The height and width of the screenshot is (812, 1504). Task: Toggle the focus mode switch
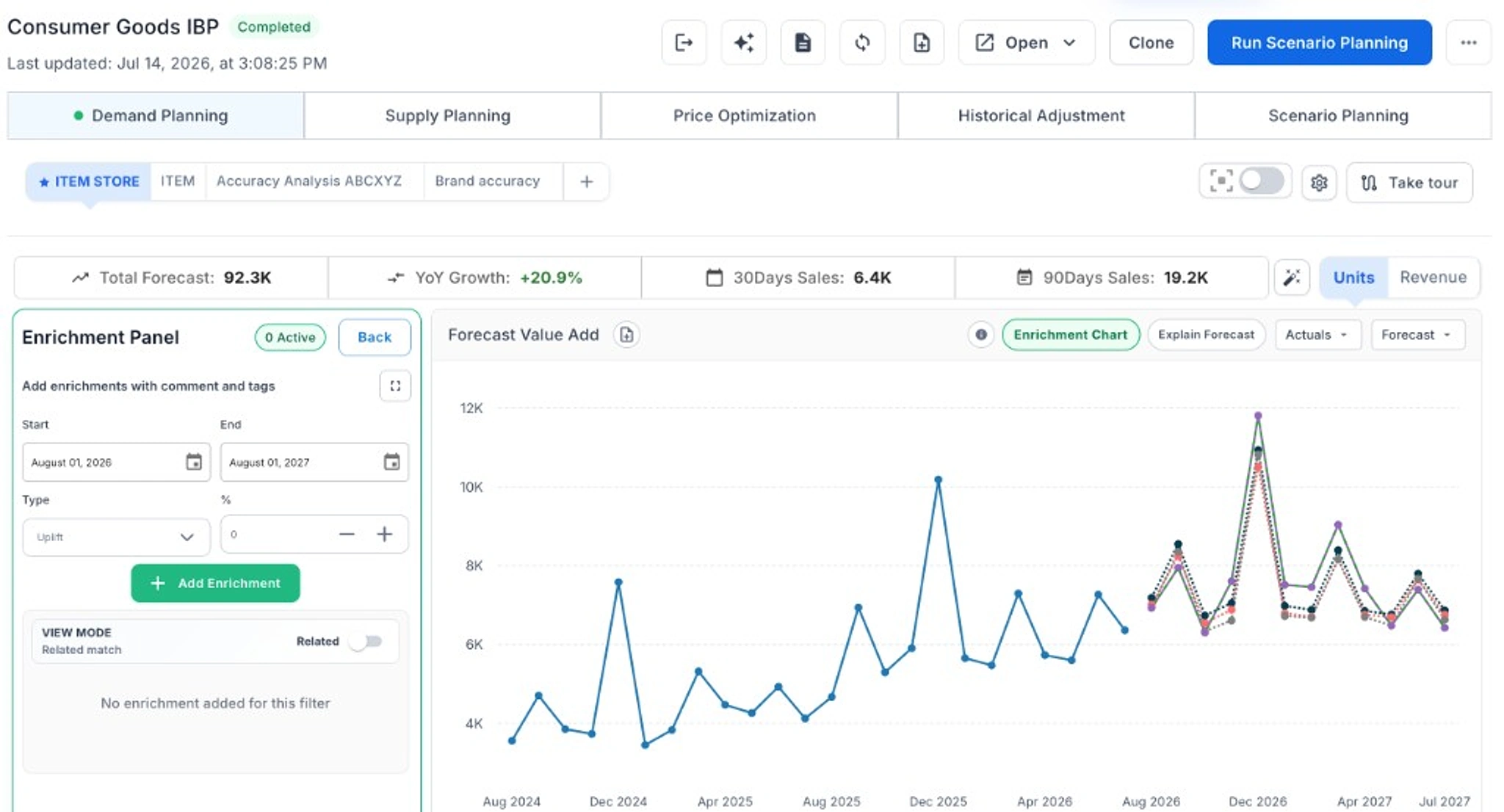point(1261,181)
